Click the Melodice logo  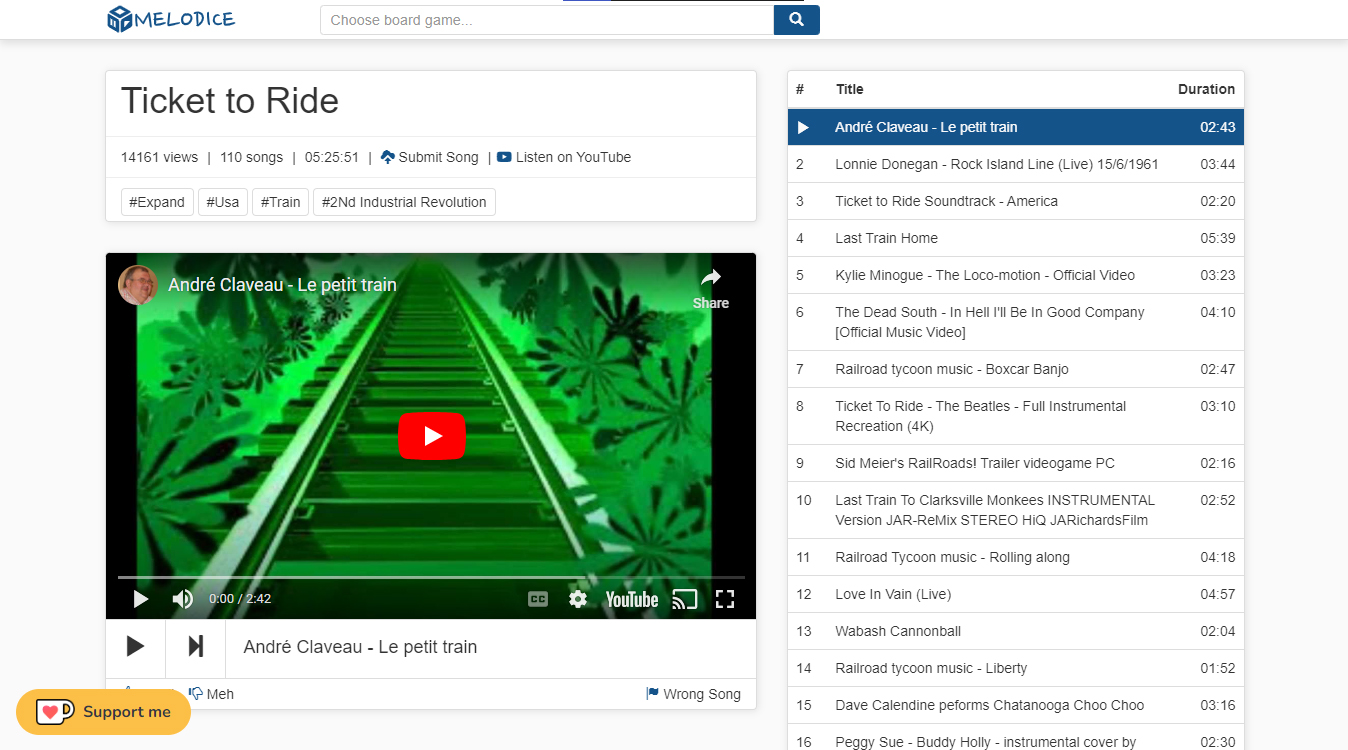pos(171,19)
